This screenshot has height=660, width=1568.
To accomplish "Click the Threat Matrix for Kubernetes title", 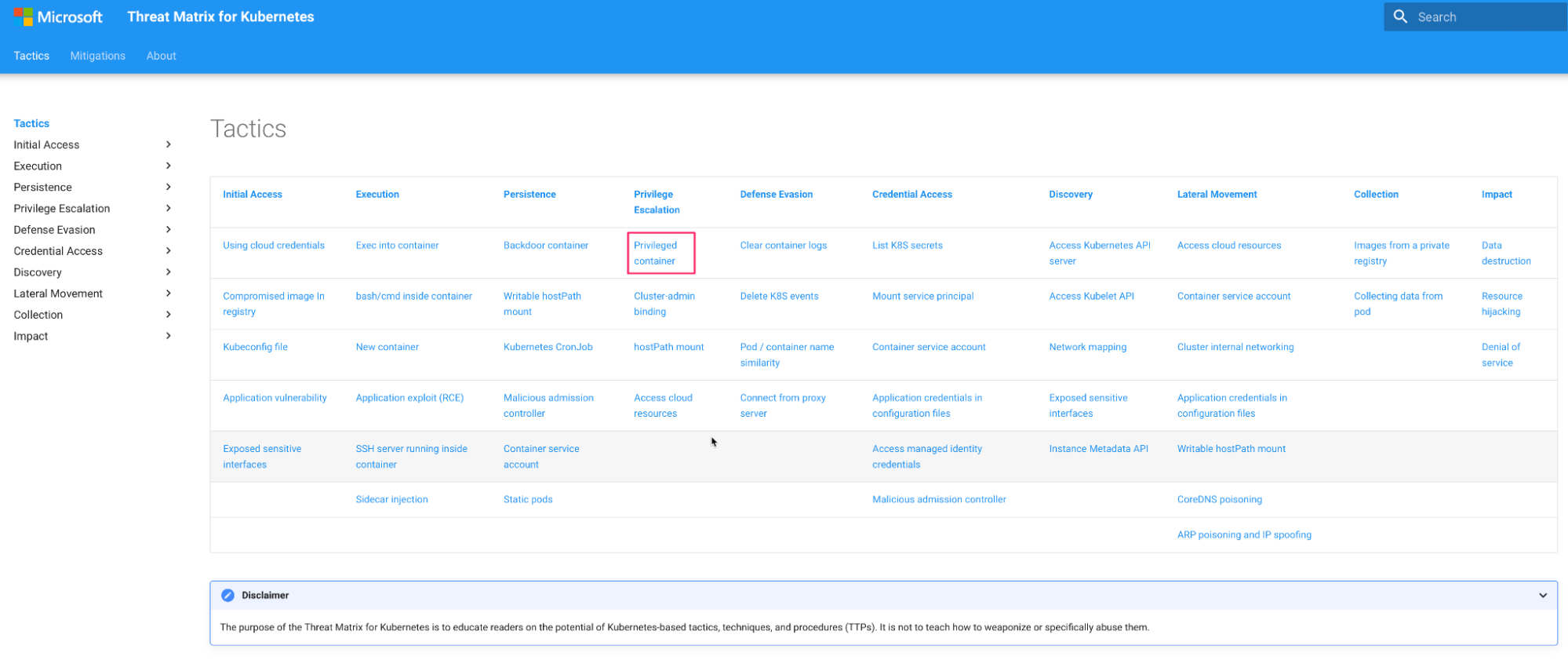I will [220, 16].
